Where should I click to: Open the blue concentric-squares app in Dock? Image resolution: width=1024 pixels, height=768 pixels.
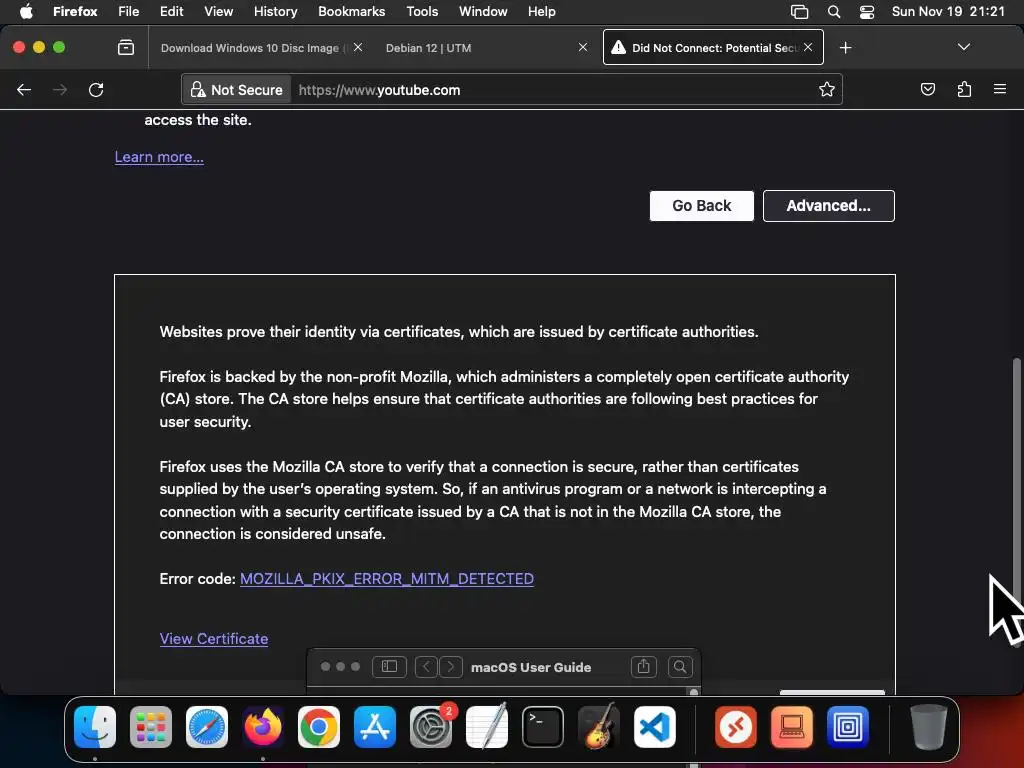(x=848, y=727)
